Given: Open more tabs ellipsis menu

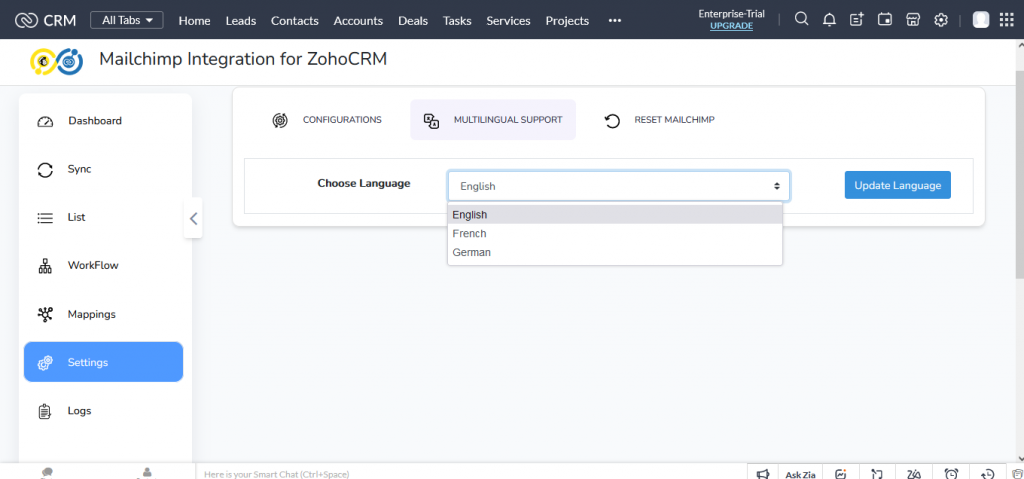Looking at the screenshot, I should click(615, 20).
